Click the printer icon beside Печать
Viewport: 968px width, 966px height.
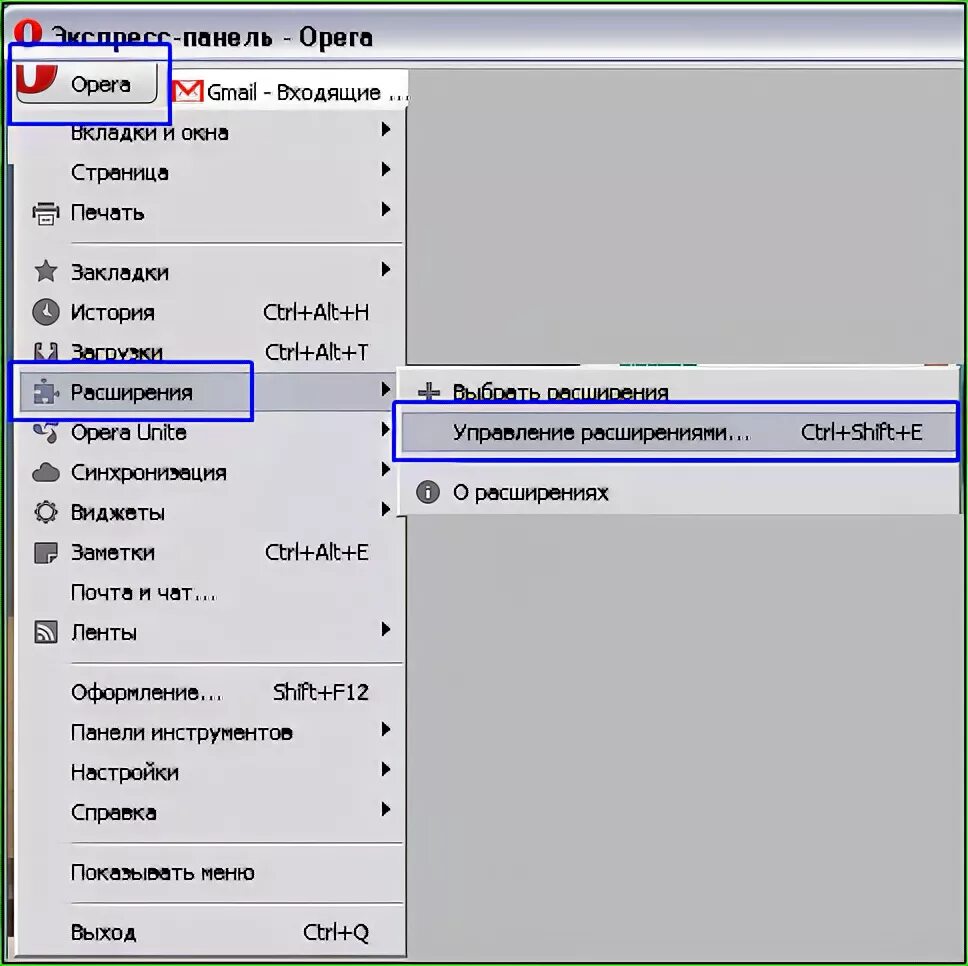click(x=46, y=213)
